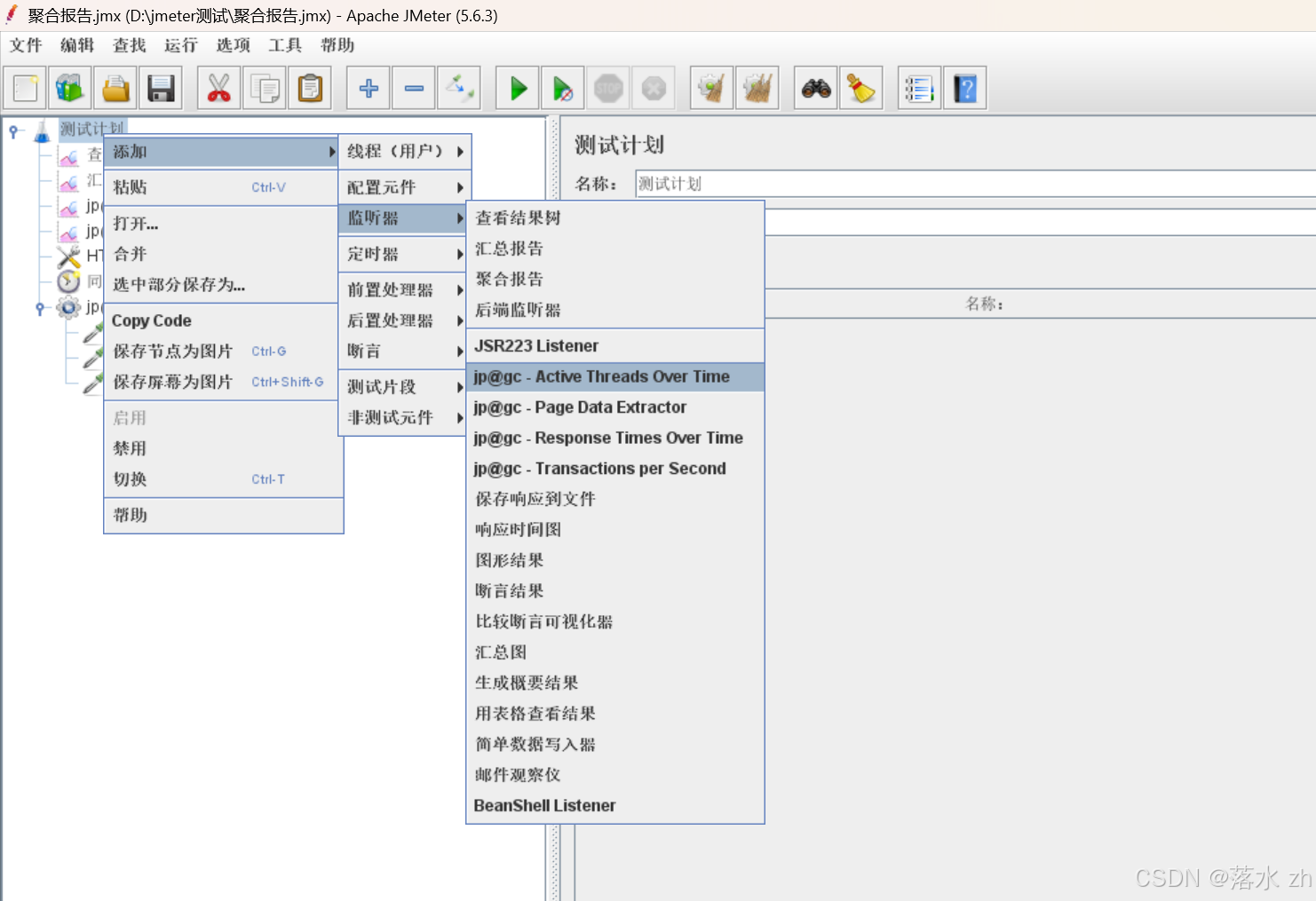Open Help with question mark icon

965,88
